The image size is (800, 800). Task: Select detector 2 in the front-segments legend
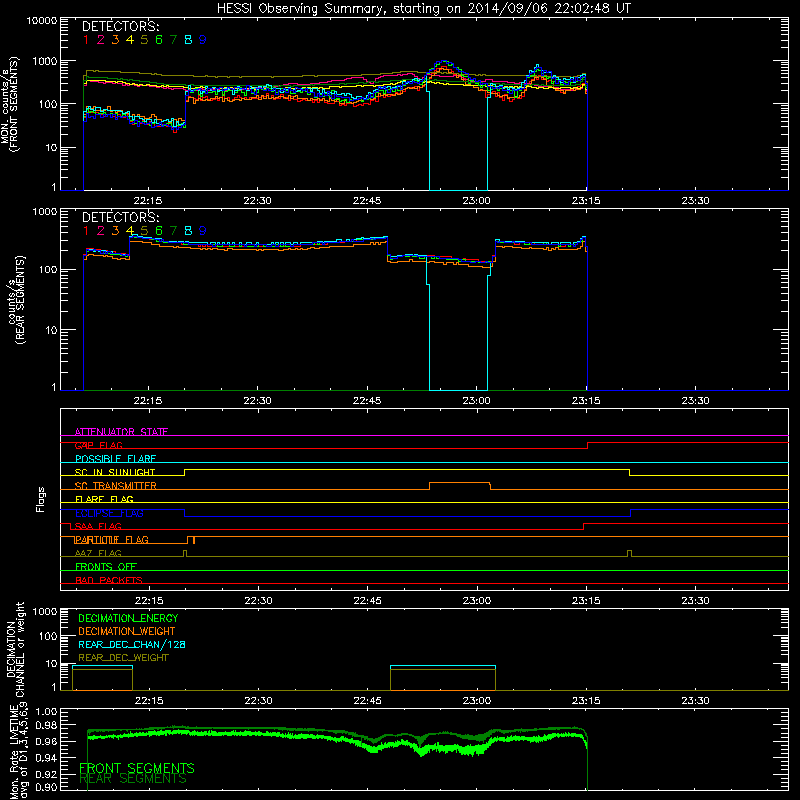tap(101, 40)
